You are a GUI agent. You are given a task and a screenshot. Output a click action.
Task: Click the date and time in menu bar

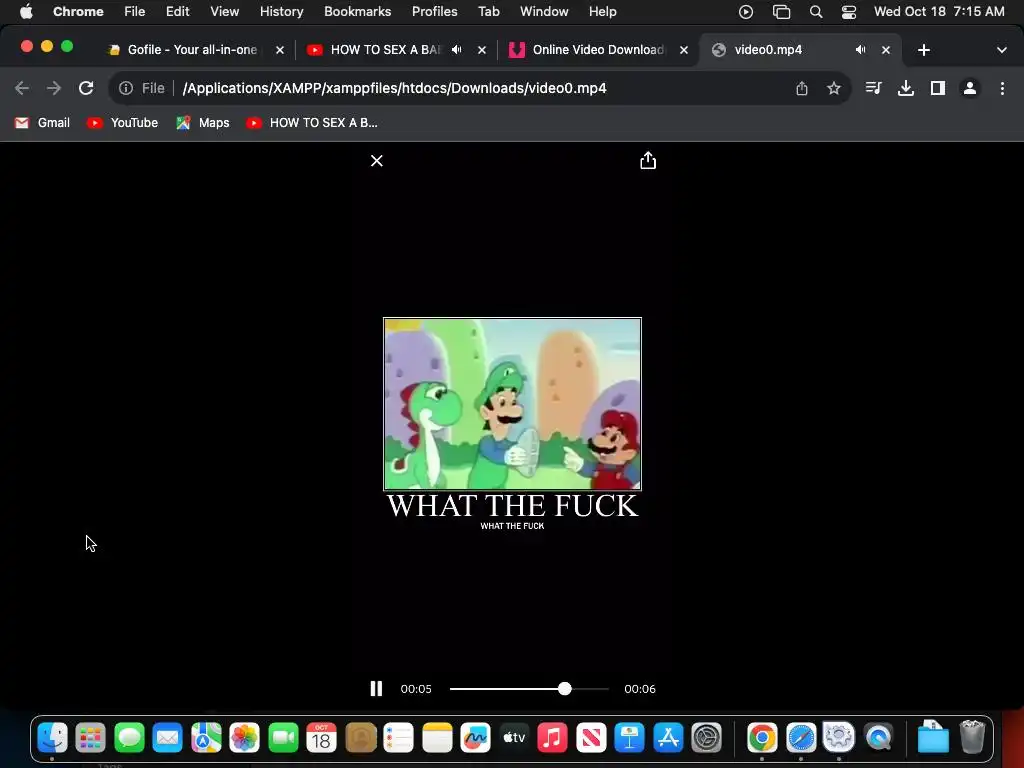point(939,12)
